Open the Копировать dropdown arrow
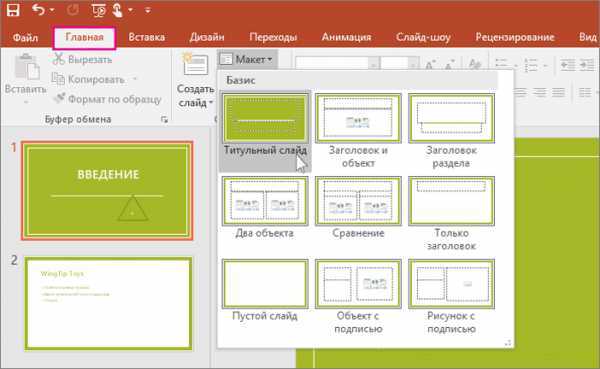The width and height of the screenshot is (600, 369). pos(135,79)
